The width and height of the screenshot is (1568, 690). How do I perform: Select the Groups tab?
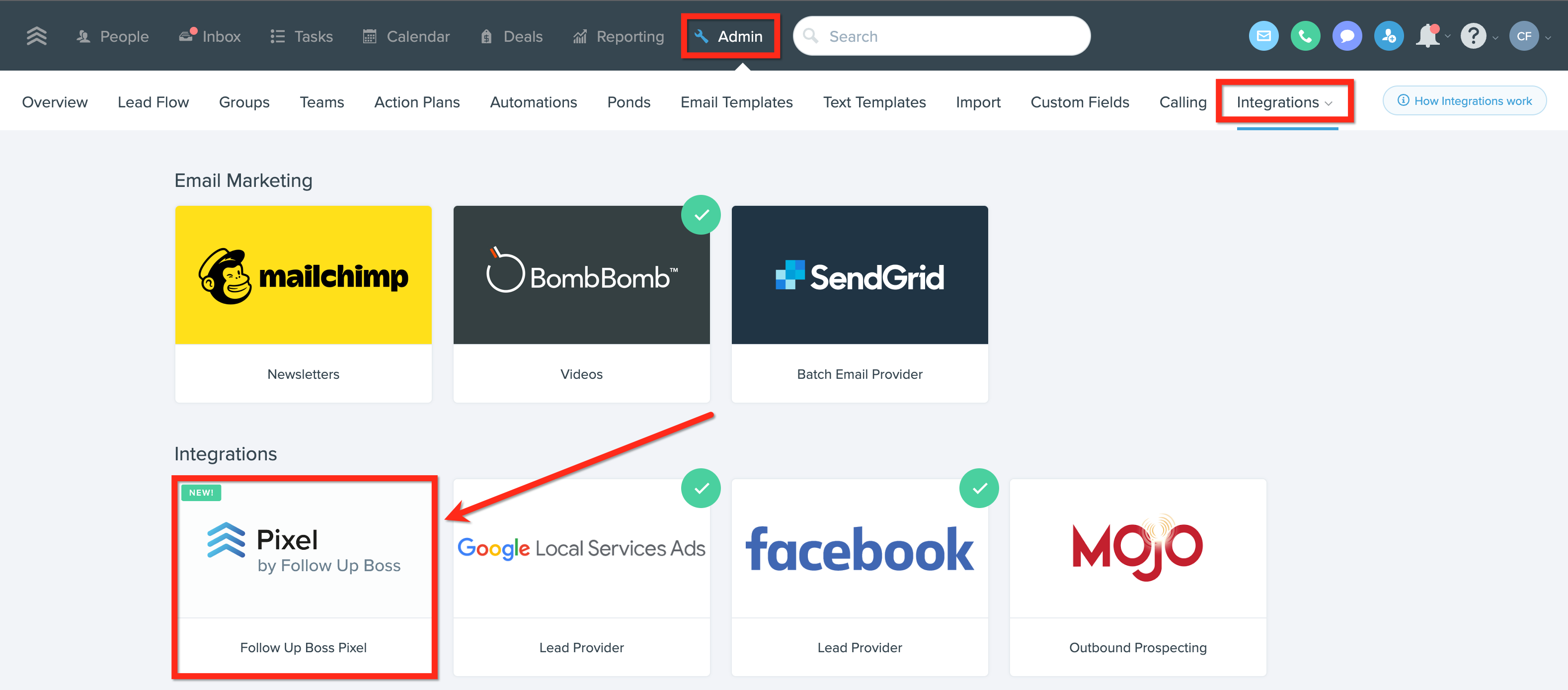(244, 102)
